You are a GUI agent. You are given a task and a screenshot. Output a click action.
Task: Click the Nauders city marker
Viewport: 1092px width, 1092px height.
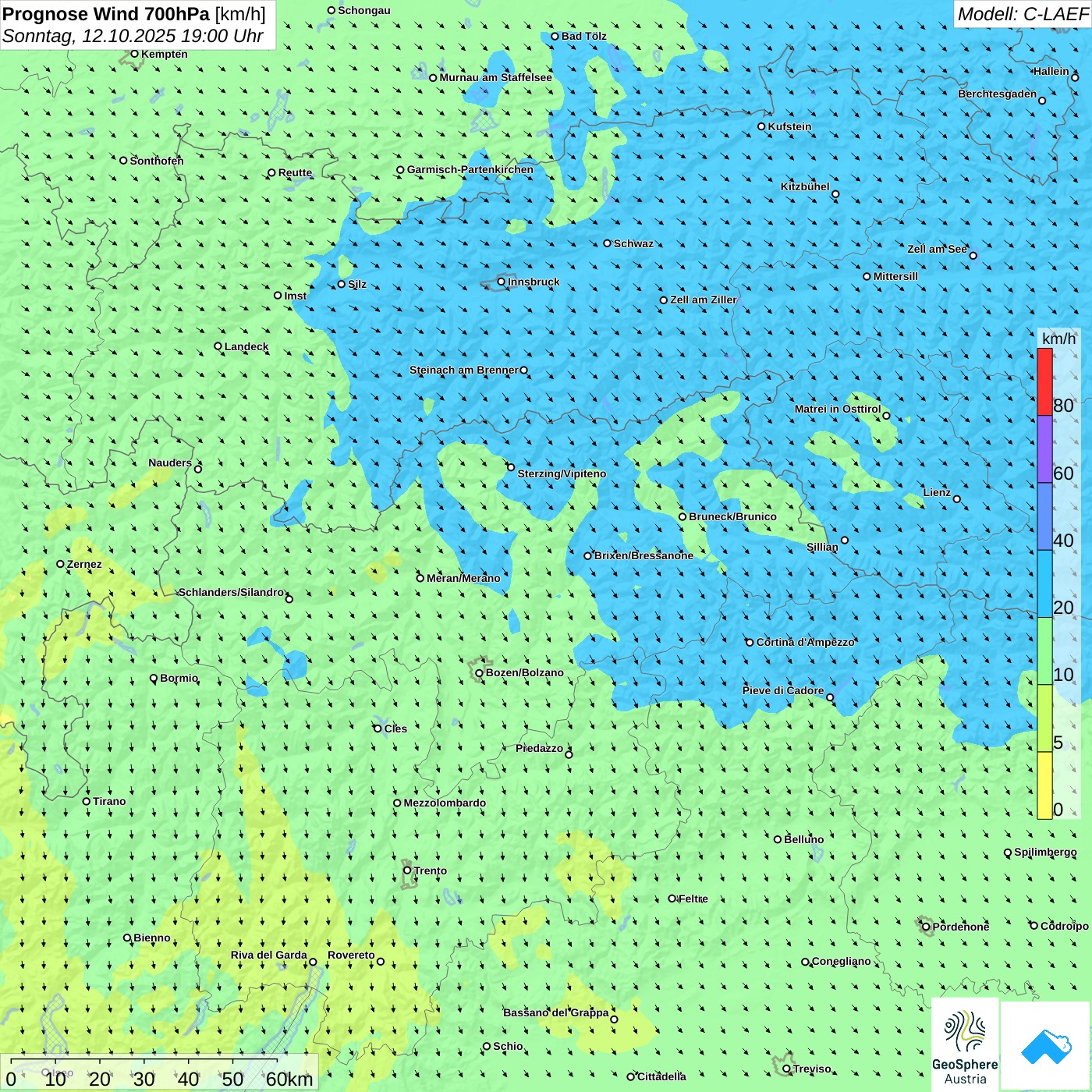pos(198,469)
